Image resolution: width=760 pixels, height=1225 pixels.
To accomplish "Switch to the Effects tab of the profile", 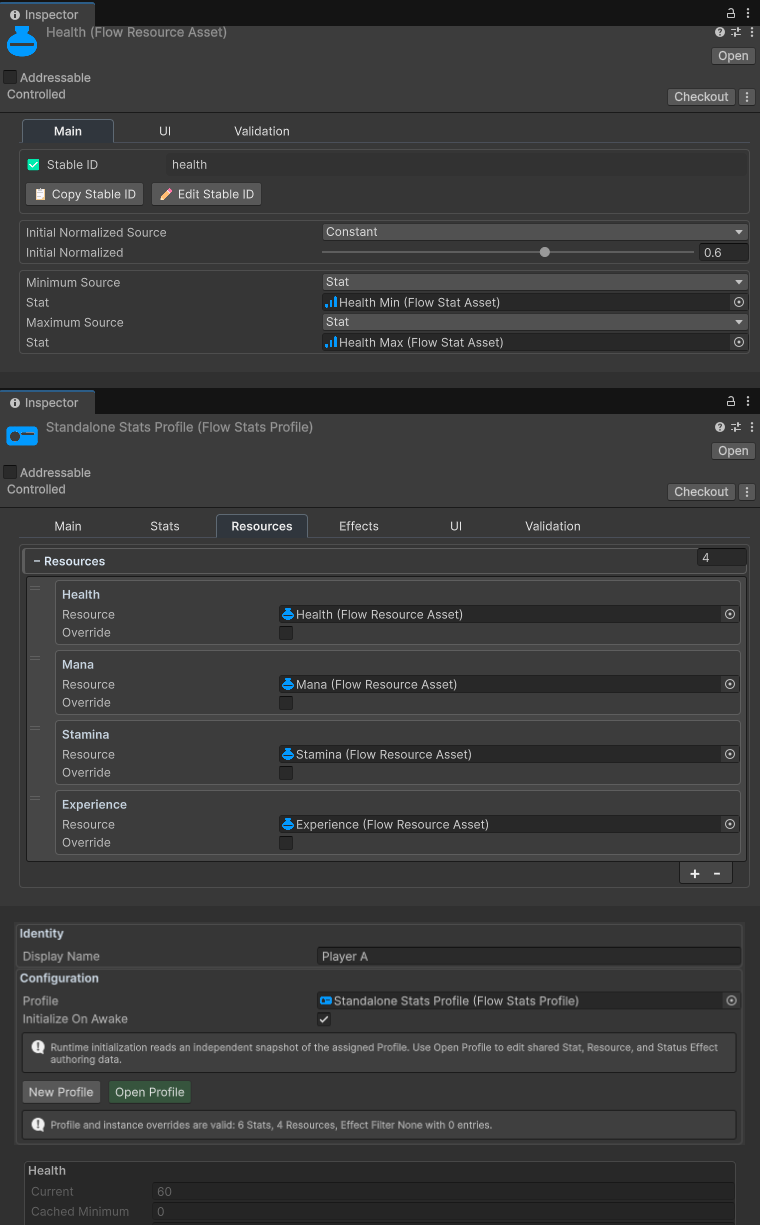I will (x=359, y=526).
